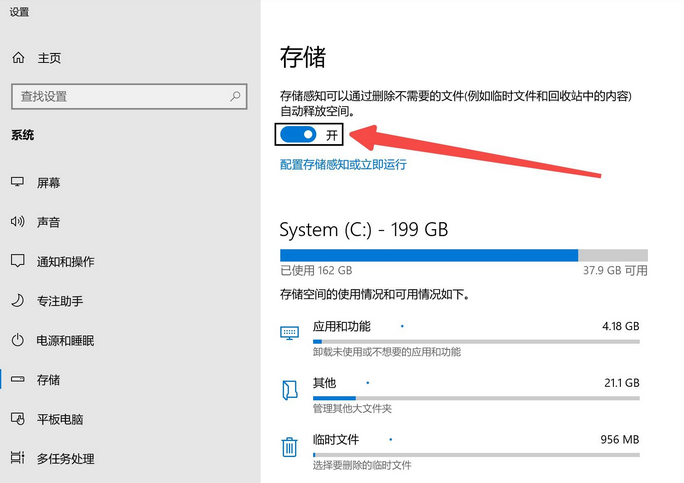This screenshot has width=684, height=483.
Task: Open the 存储 settings page in sidebar
Action: [x=48, y=380]
